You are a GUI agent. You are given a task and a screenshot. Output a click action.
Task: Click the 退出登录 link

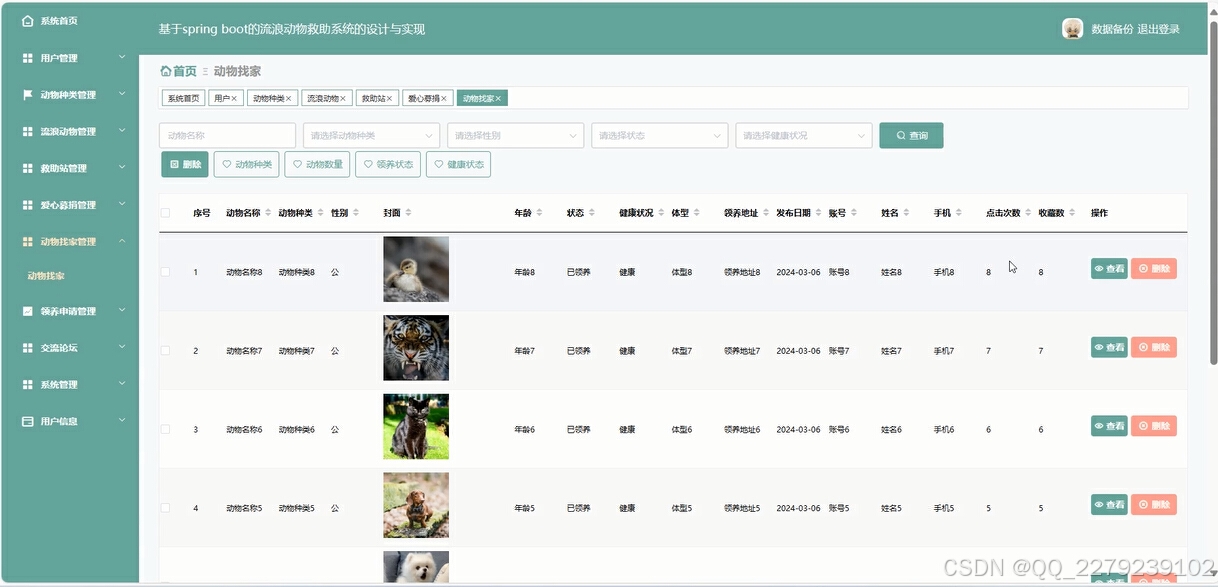coord(1159,29)
